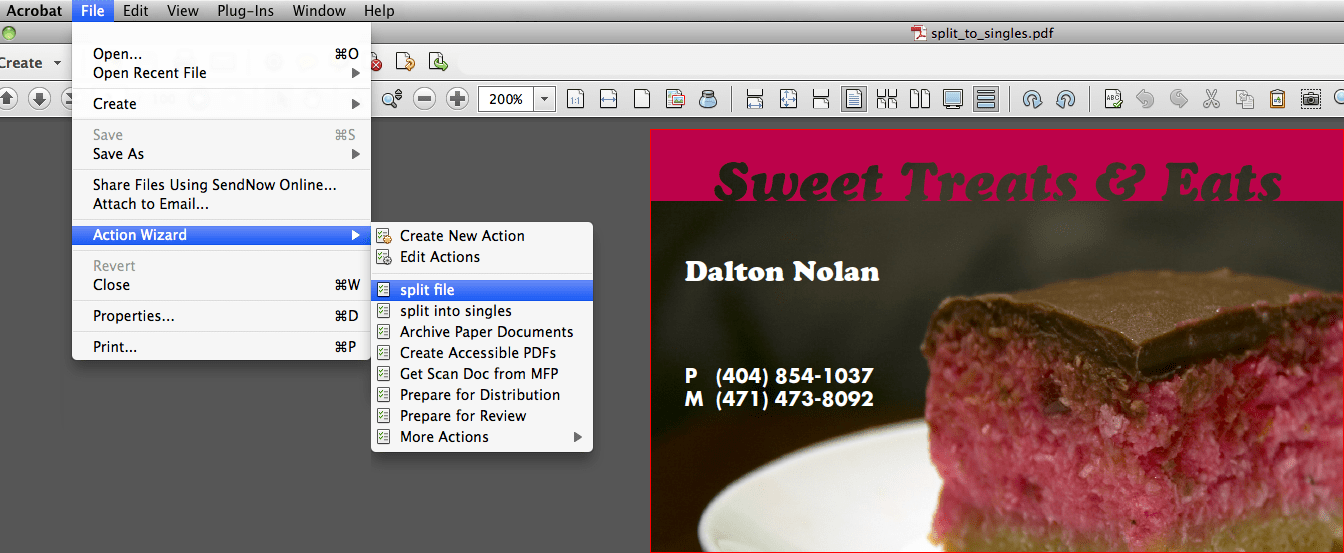The height and width of the screenshot is (553, 1344).
Task: Open the zoom percentage dropdown arrow
Action: pyautogui.click(x=545, y=99)
